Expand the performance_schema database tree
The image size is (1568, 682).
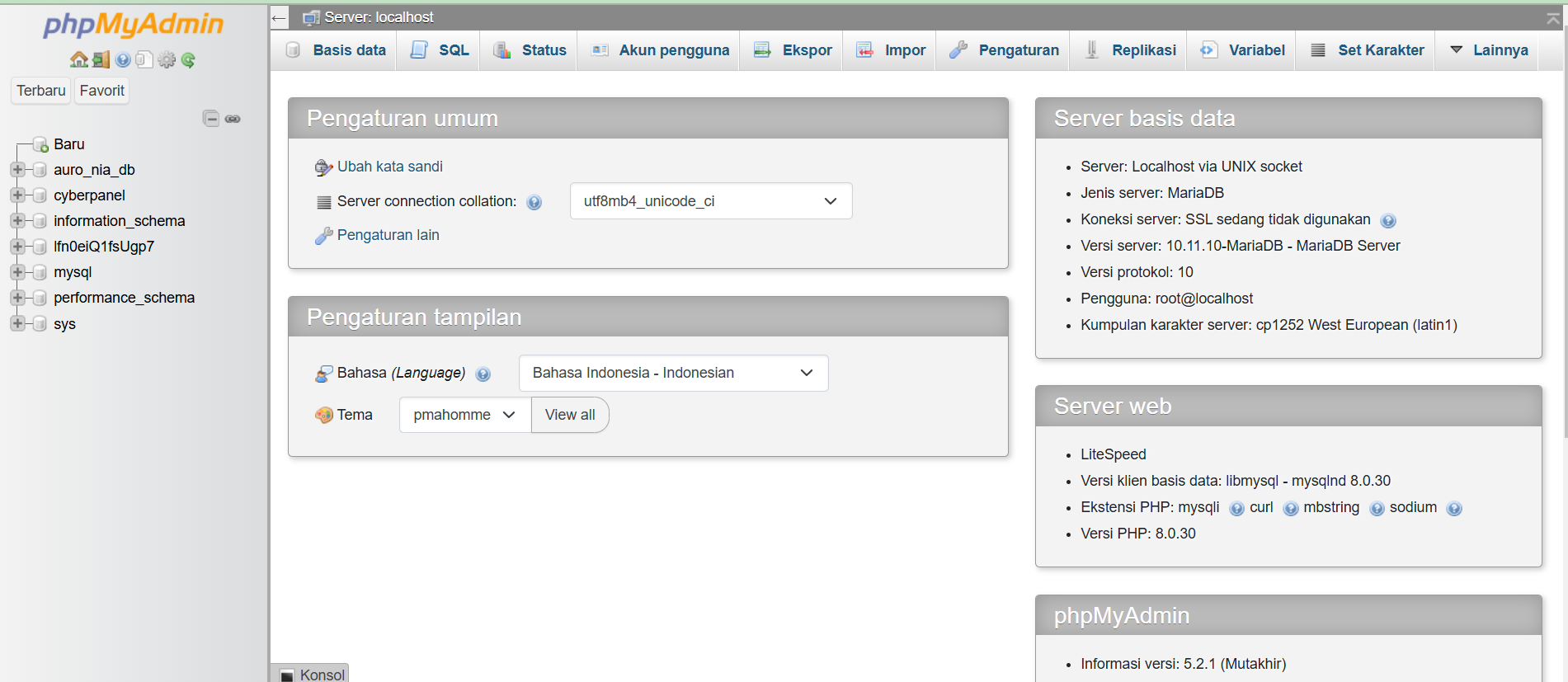(x=17, y=297)
